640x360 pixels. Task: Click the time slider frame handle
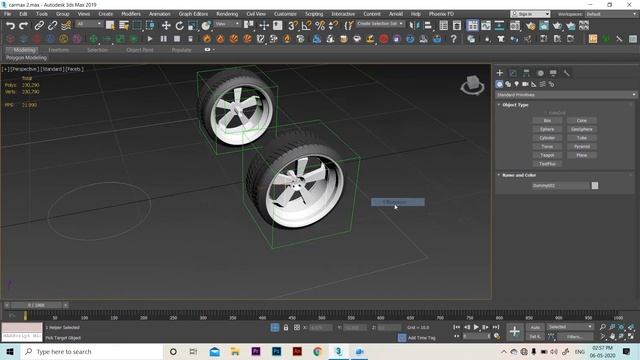36,305
